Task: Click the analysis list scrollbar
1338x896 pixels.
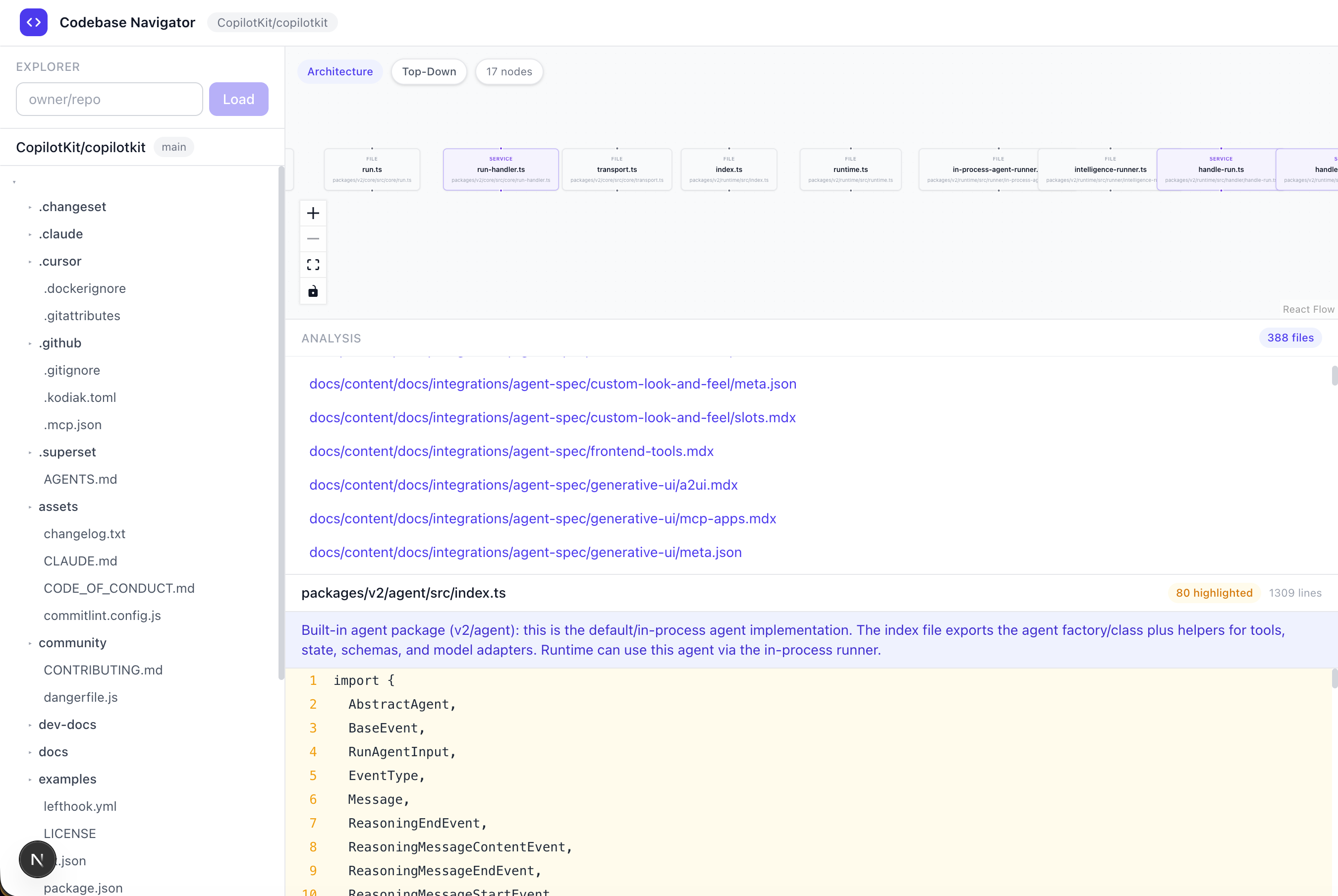Action: [x=1334, y=376]
